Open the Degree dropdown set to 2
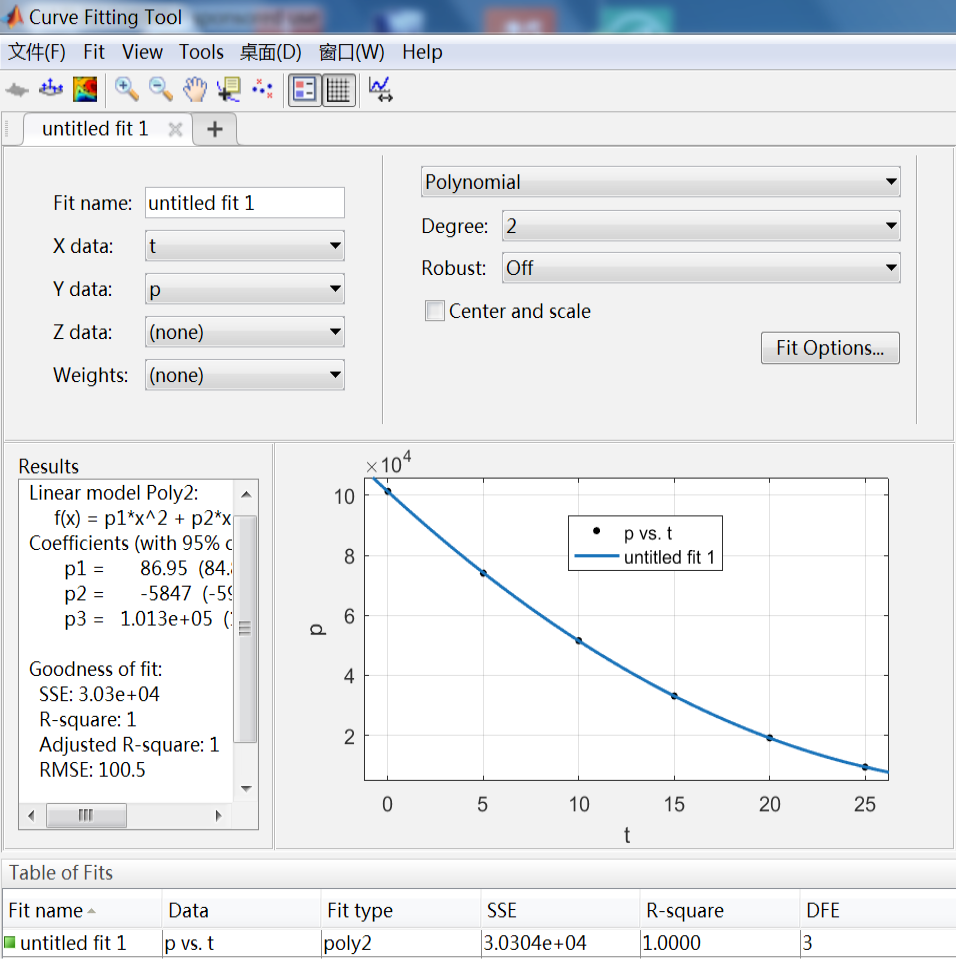The width and height of the screenshot is (957, 959). pos(698,226)
